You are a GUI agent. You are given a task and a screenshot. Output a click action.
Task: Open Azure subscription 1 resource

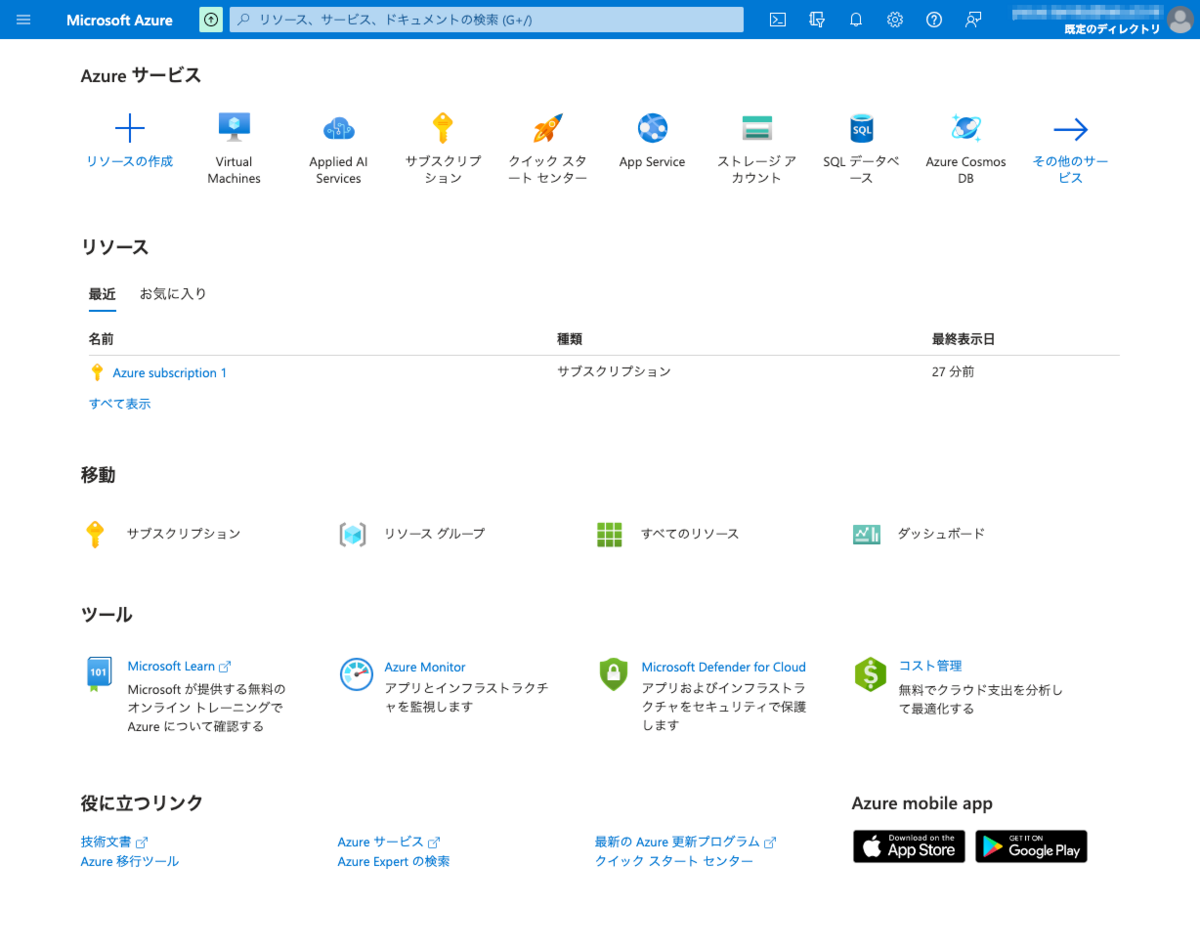coord(170,373)
